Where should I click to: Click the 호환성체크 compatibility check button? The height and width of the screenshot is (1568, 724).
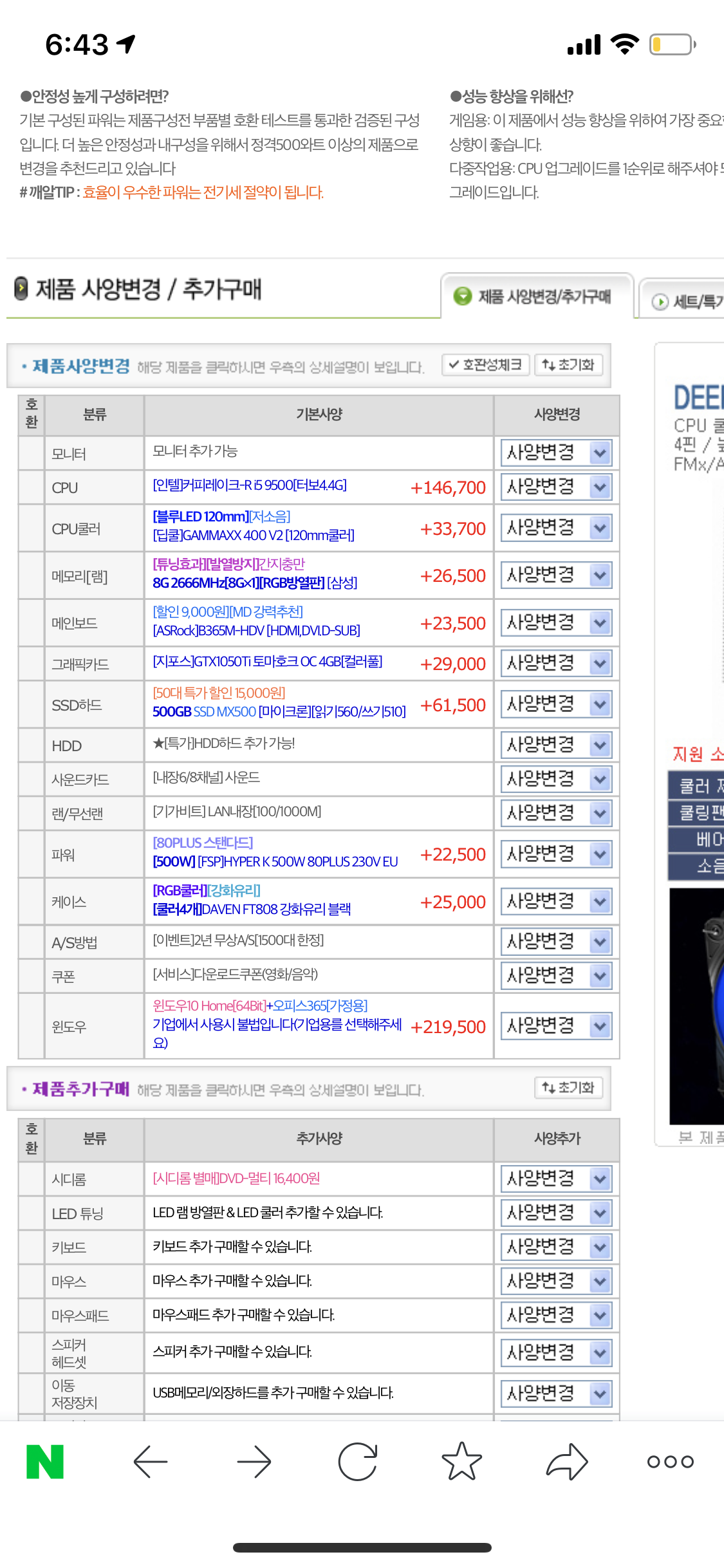486,365
